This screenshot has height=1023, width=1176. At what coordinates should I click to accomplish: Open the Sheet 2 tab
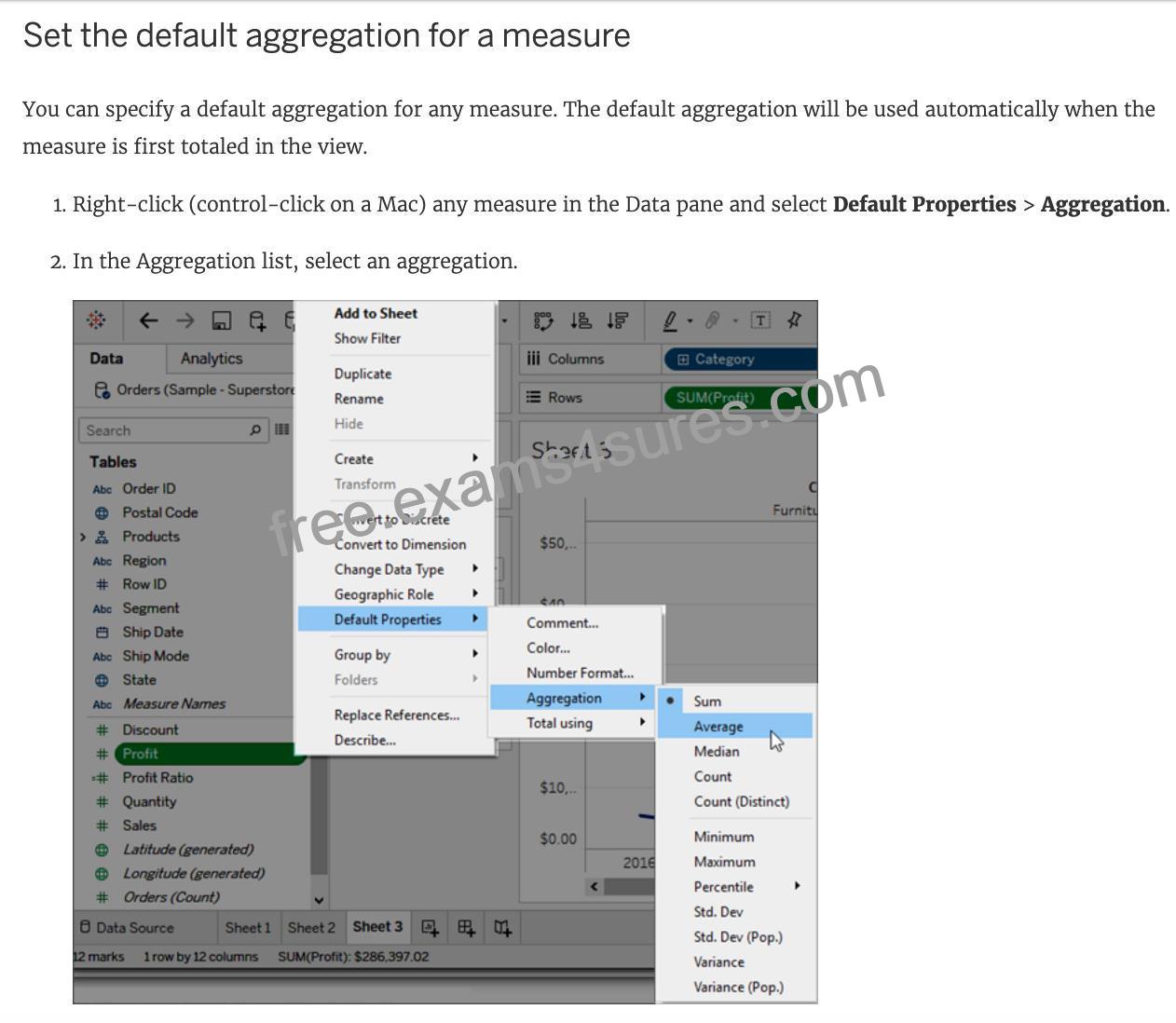tap(311, 927)
